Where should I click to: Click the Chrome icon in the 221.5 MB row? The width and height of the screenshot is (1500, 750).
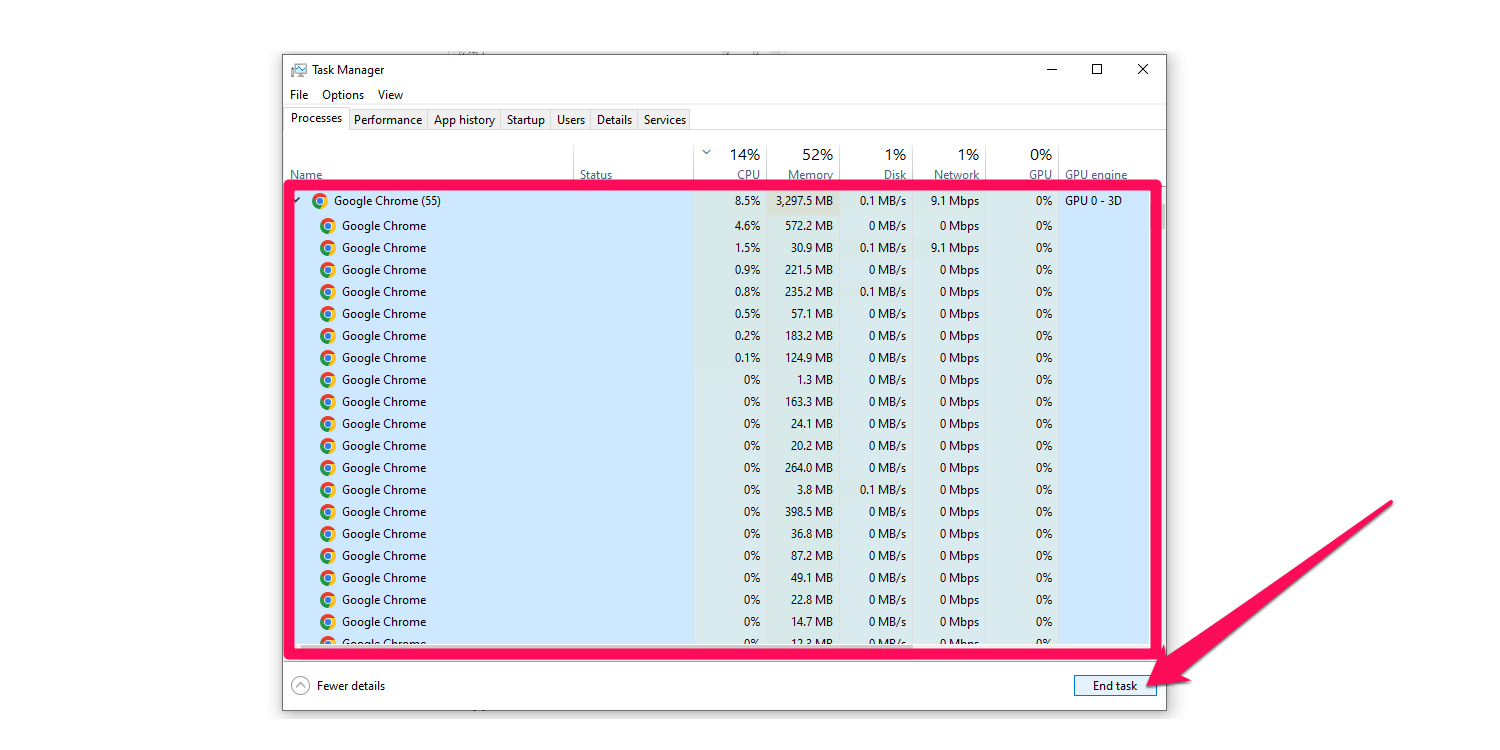click(328, 270)
